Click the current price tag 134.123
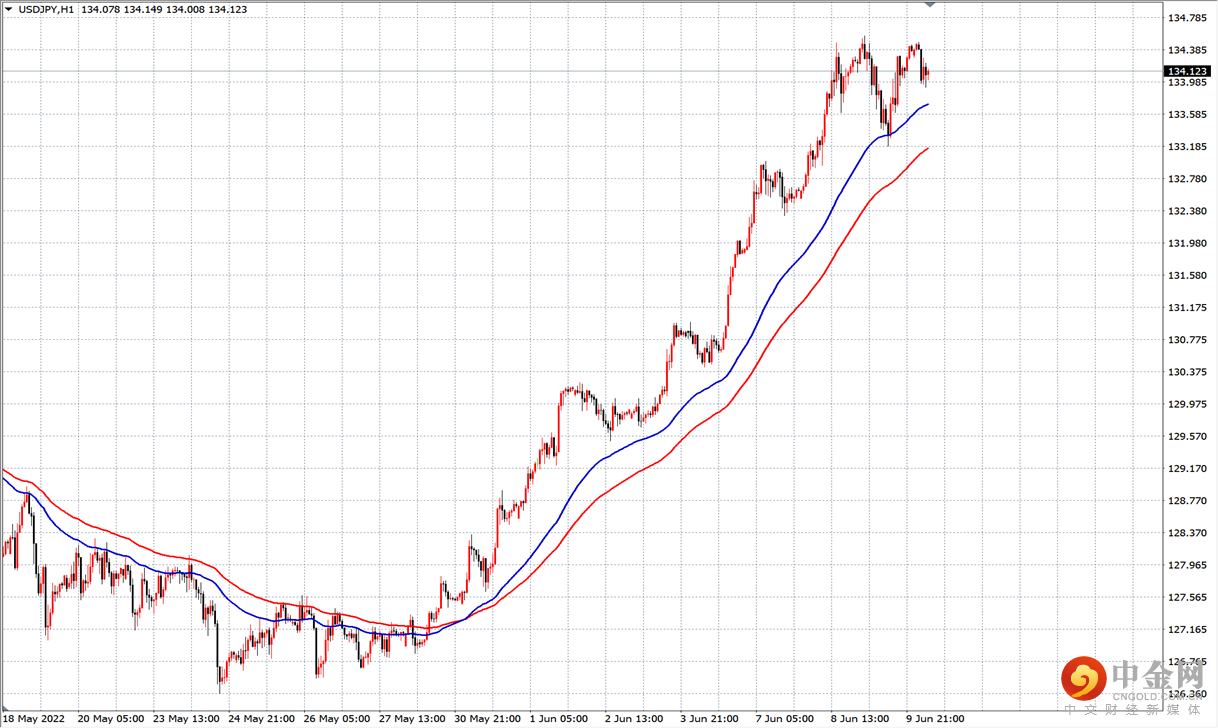The width and height of the screenshot is (1218, 728). [x=1187, y=71]
